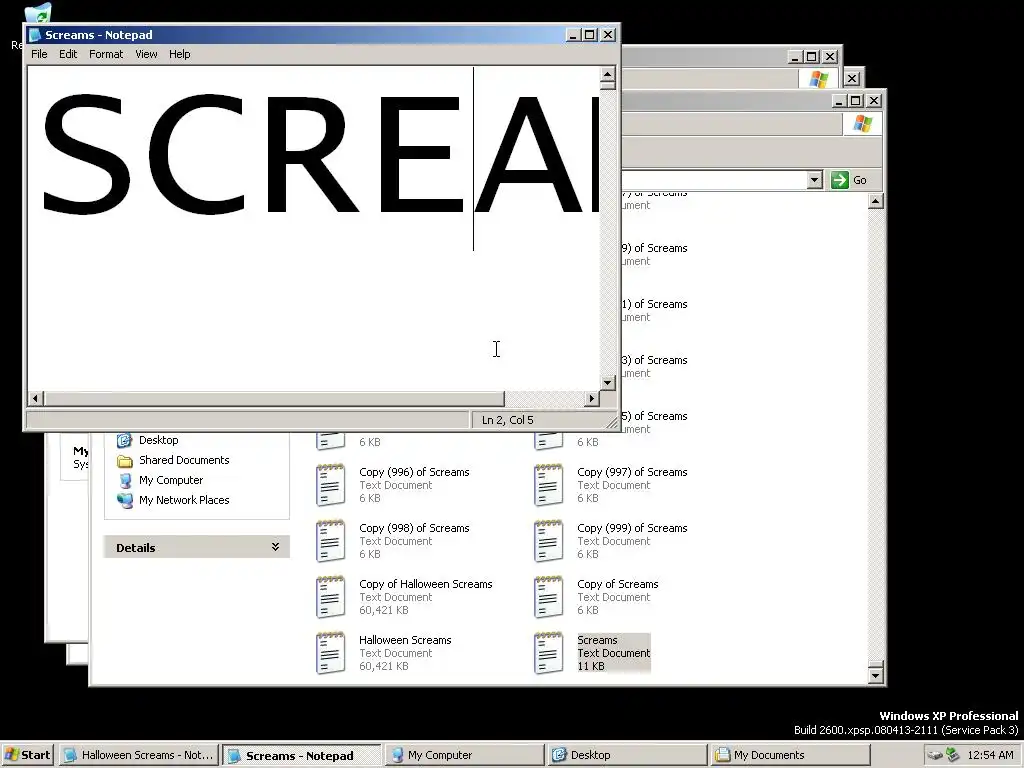Switch to Halloween Screams Notepad taskbar button
This screenshot has height=768, width=1024.
(138, 756)
